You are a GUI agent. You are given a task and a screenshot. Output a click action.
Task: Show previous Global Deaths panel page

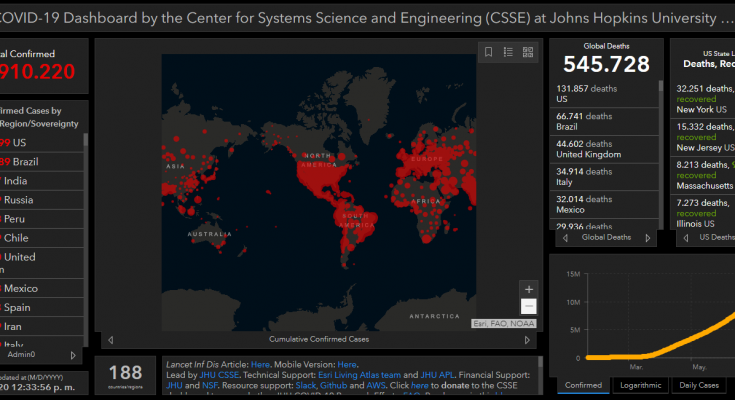565,238
